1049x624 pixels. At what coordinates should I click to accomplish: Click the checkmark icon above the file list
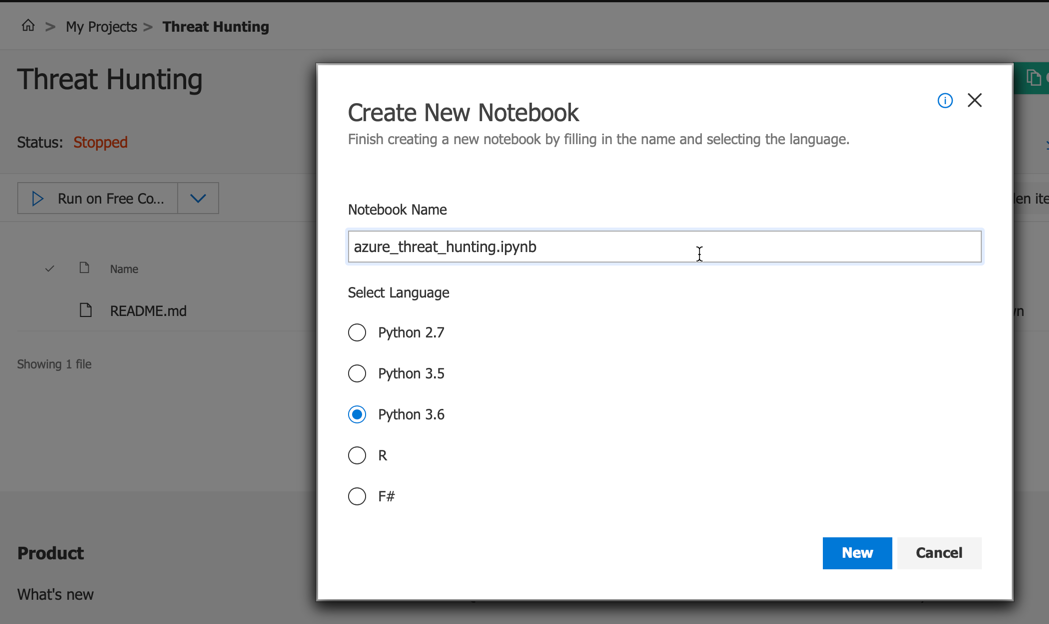48,268
